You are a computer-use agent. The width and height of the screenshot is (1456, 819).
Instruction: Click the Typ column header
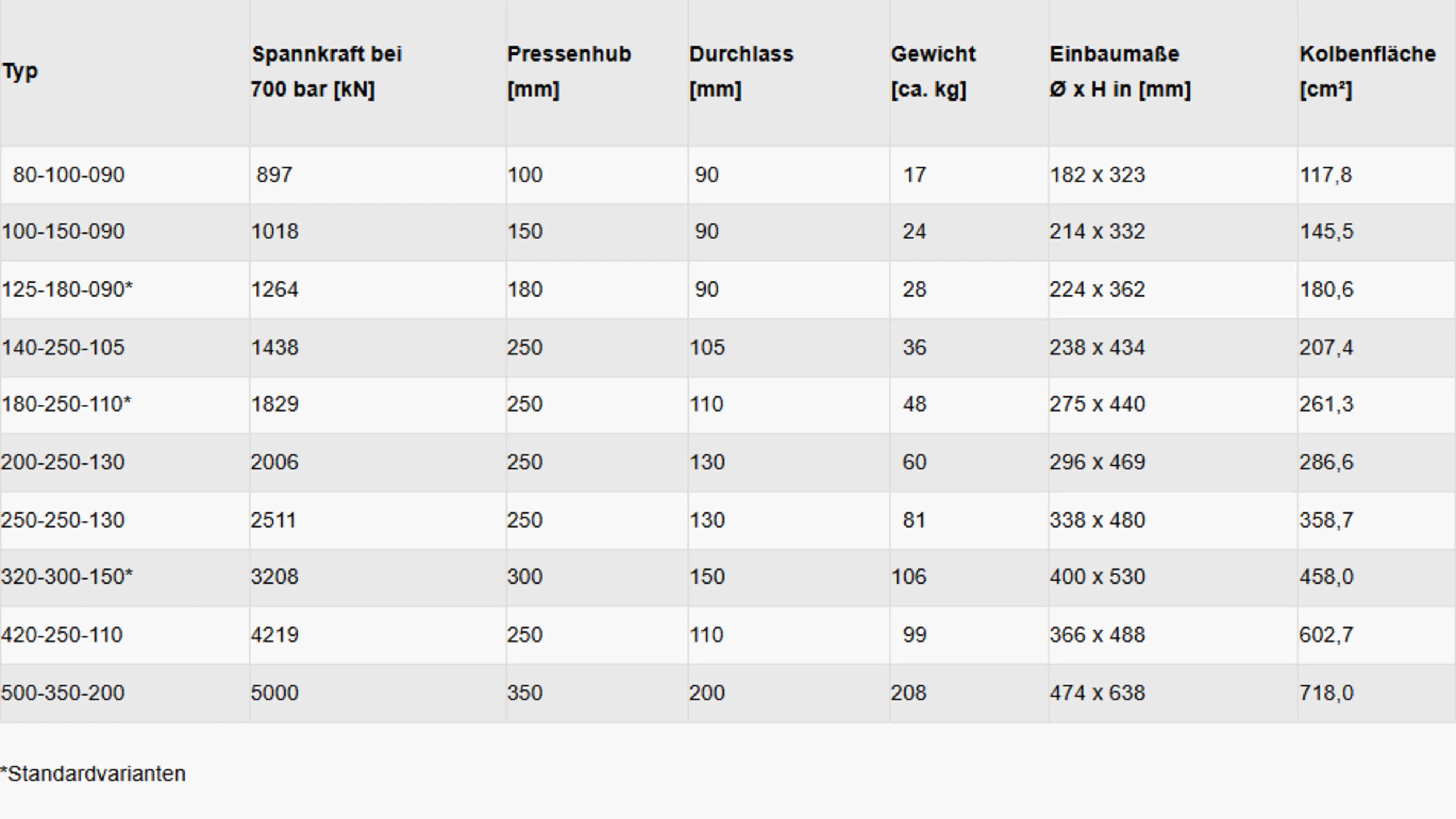click(x=20, y=72)
